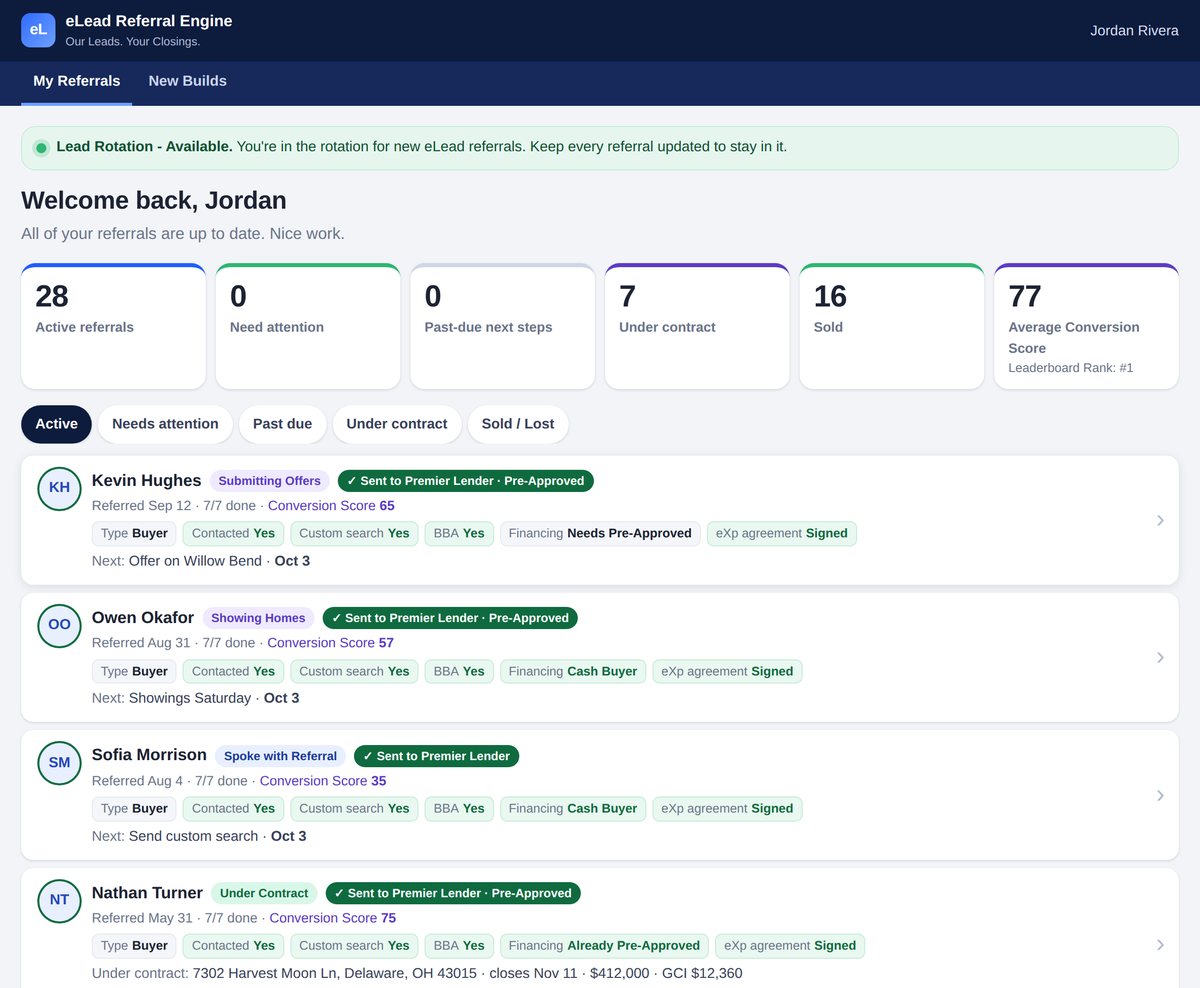Click the Kevin Hughes name
Image resolution: width=1200 pixels, height=988 pixels.
[x=146, y=481]
